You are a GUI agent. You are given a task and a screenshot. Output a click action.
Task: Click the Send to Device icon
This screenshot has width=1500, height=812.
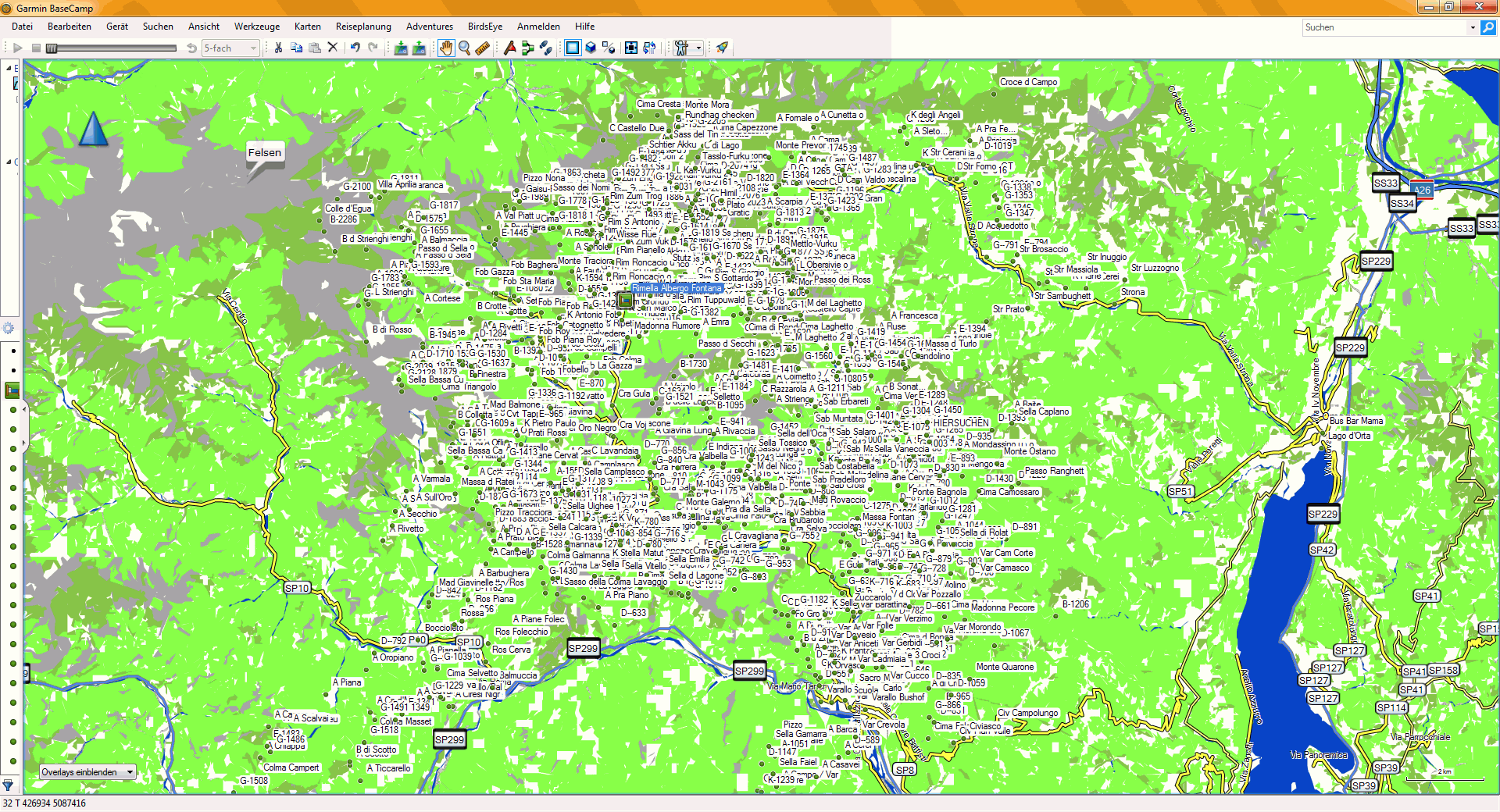click(x=401, y=48)
